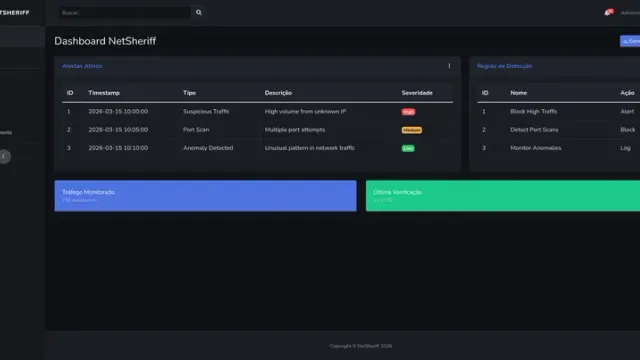Click the Descrição column header

pyautogui.click(x=278, y=93)
